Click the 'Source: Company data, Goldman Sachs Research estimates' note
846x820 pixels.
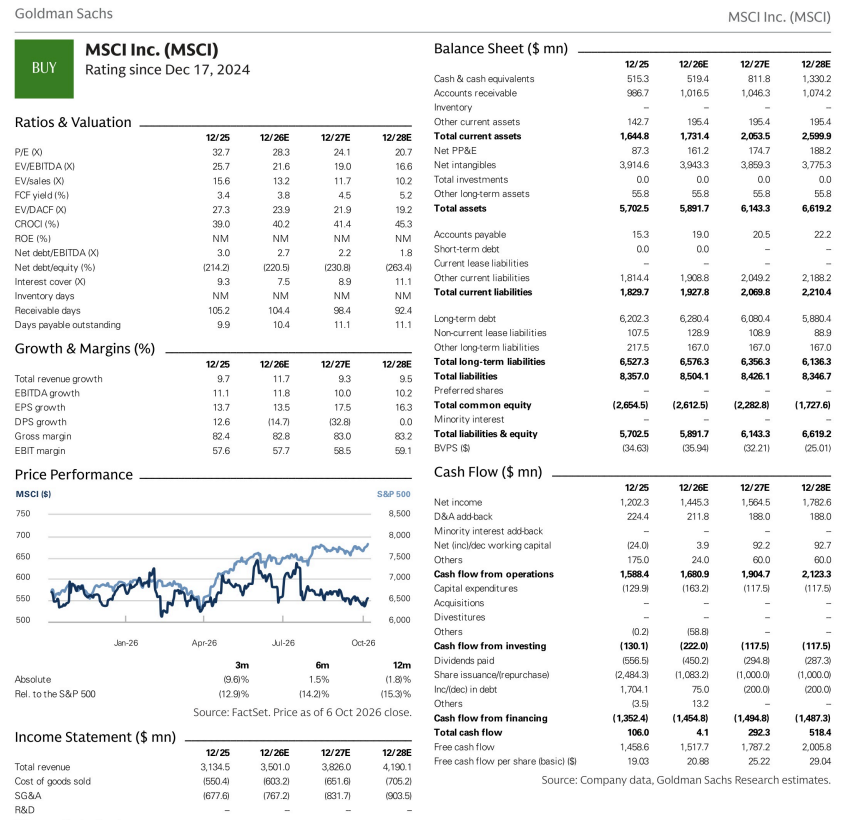(686, 780)
